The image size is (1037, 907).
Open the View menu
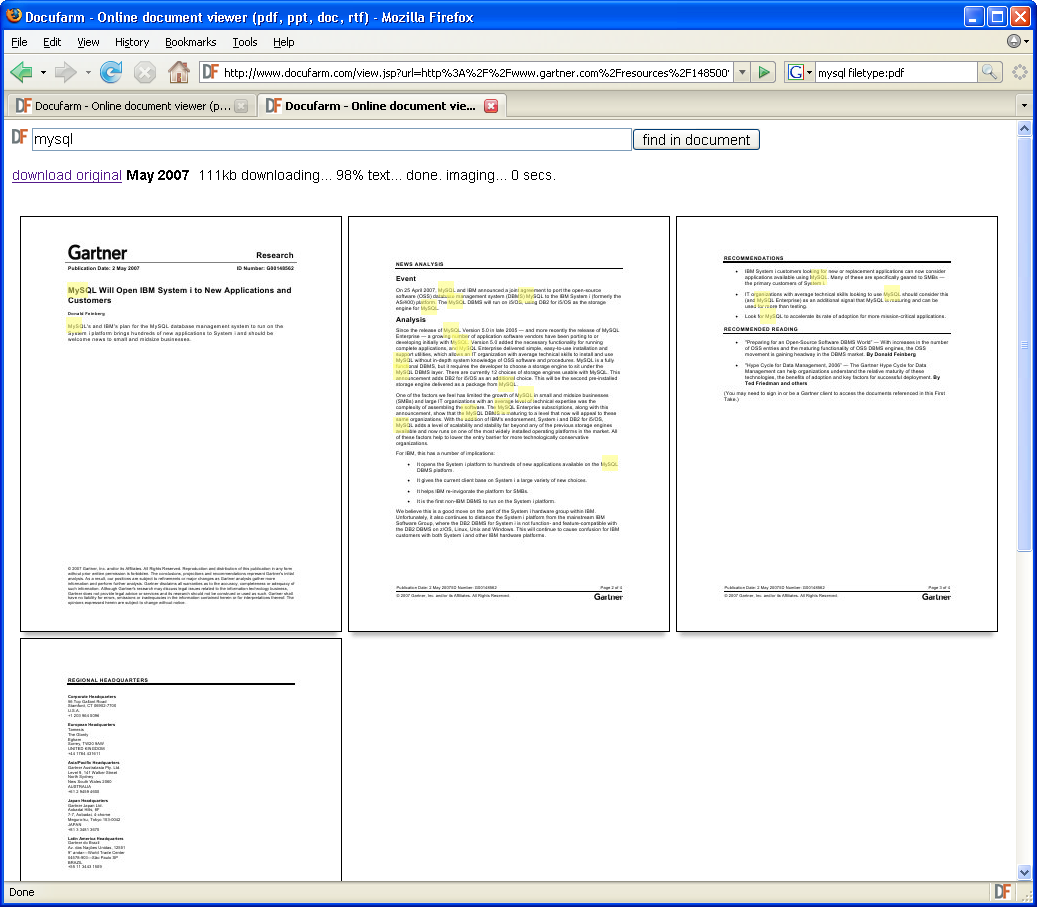point(88,42)
